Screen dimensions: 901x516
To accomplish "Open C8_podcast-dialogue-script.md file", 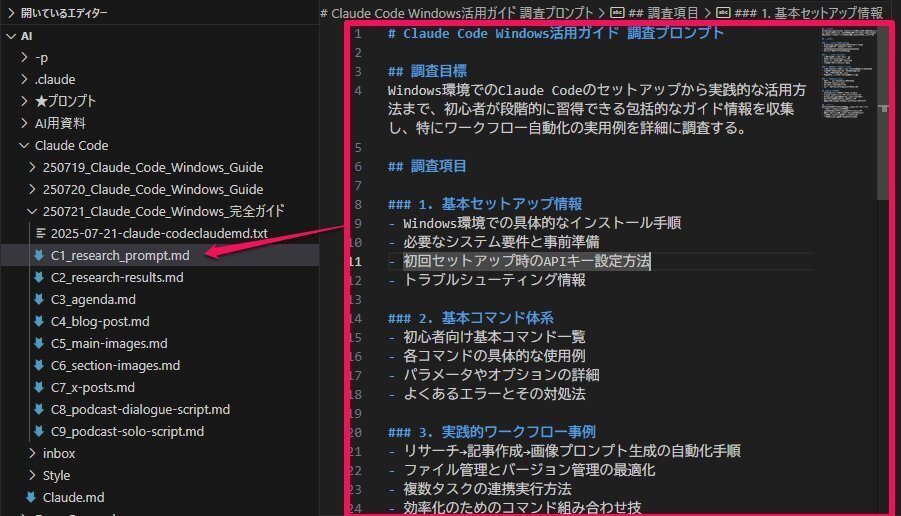I will click(140, 409).
